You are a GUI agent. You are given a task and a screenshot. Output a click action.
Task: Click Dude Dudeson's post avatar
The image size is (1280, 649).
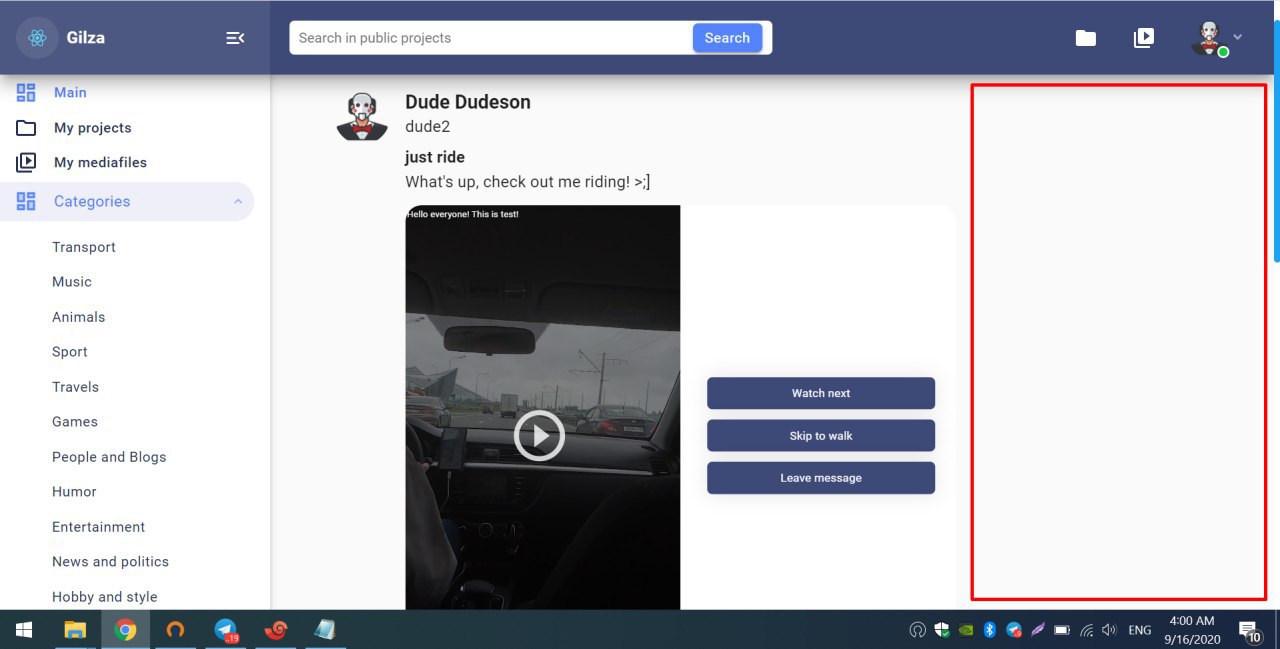362,116
